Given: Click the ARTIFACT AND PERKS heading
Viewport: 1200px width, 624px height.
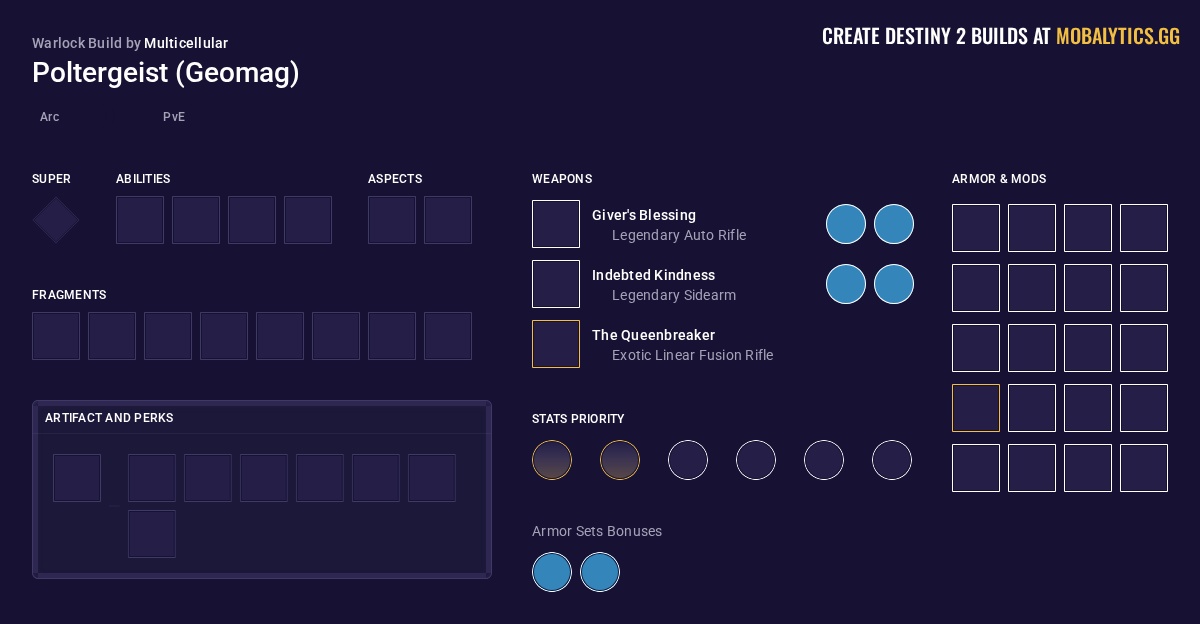Looking at the screenshot, I should (x=109, y=418).
